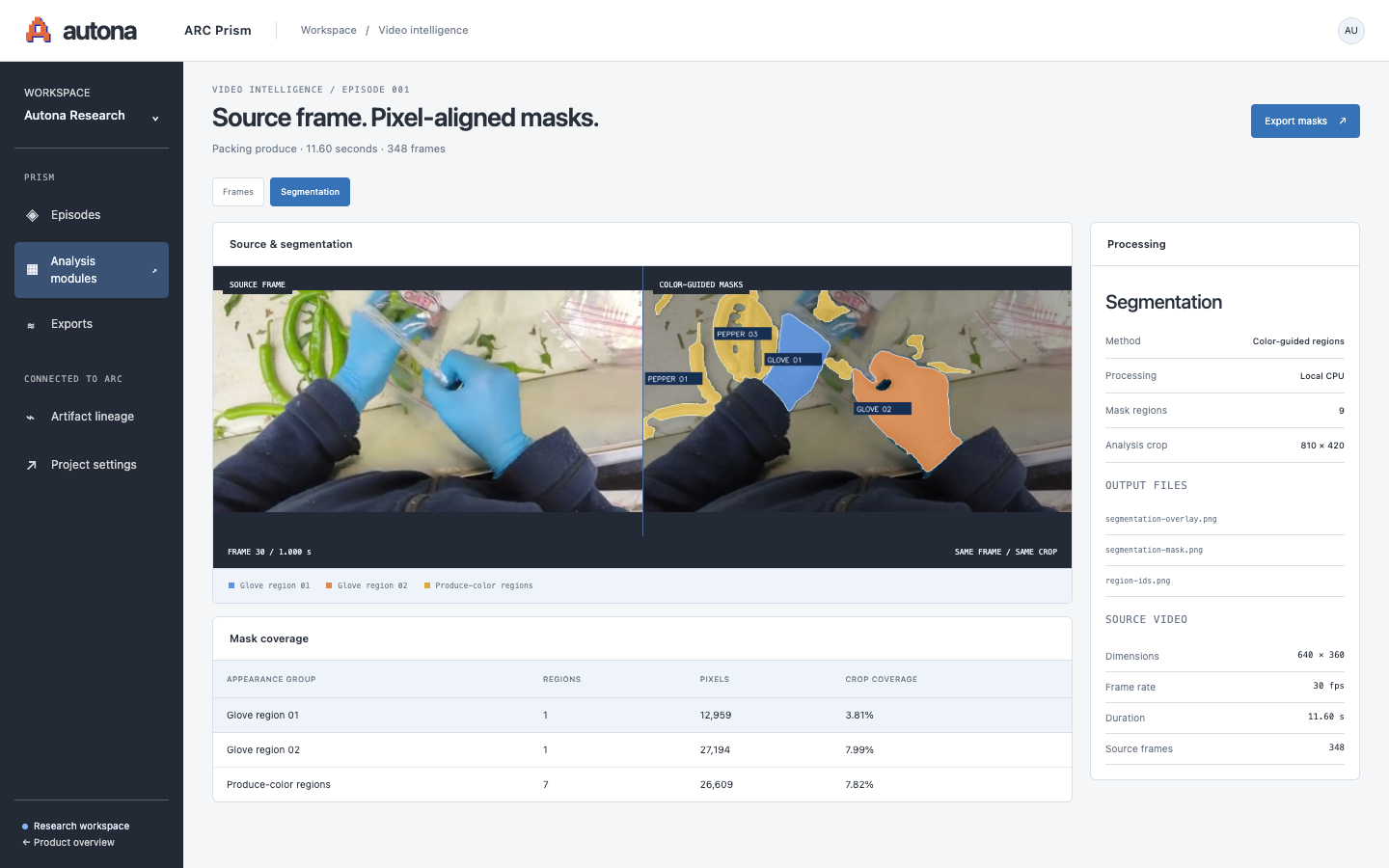Click the arrow icon in Export masks
This screenshot has height=868, width=1389.
click(1342, 122)
